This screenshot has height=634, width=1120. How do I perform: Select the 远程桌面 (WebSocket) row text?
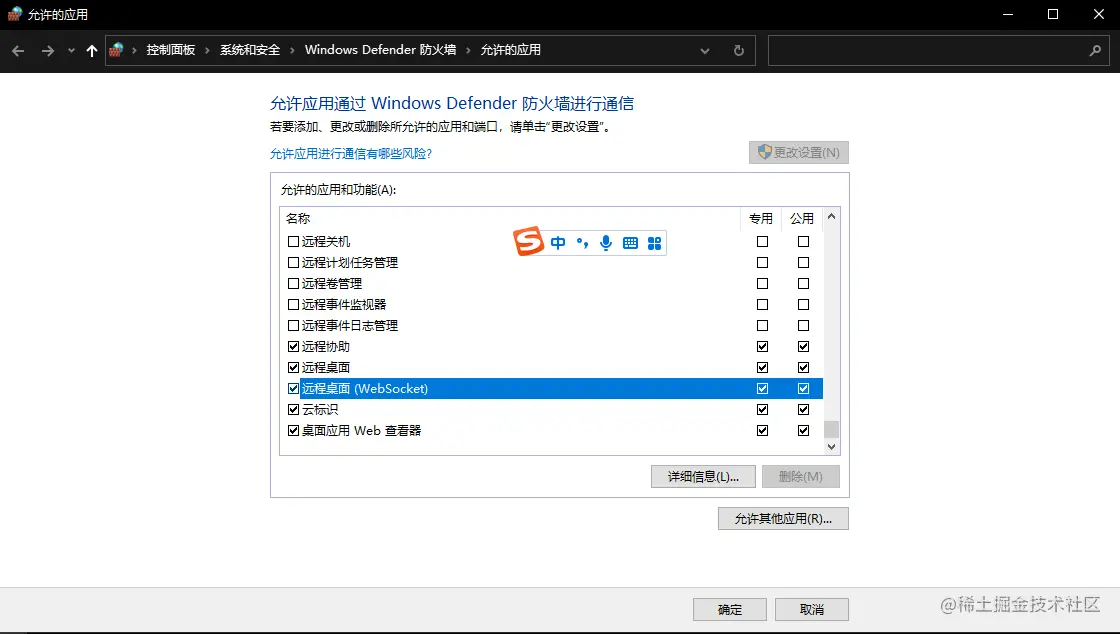click(x=364, y=388)
